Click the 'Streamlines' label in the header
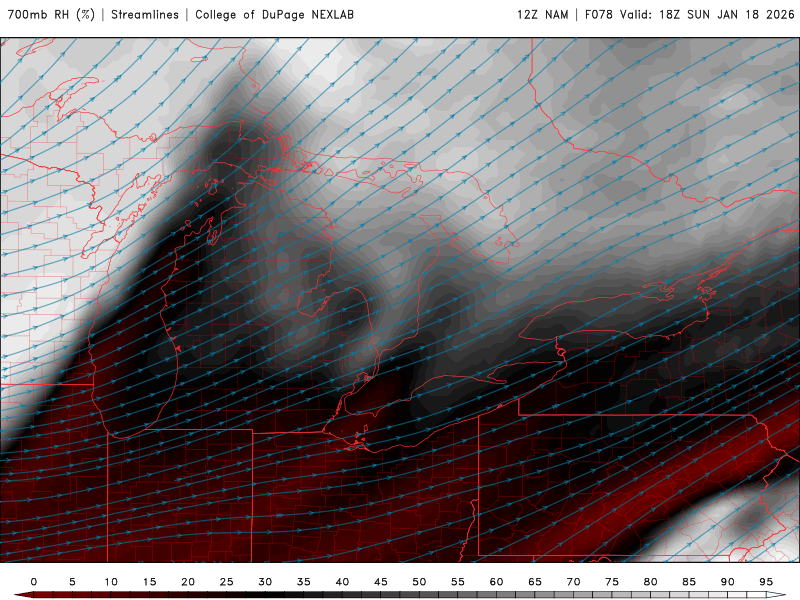 tap(145, 15)
